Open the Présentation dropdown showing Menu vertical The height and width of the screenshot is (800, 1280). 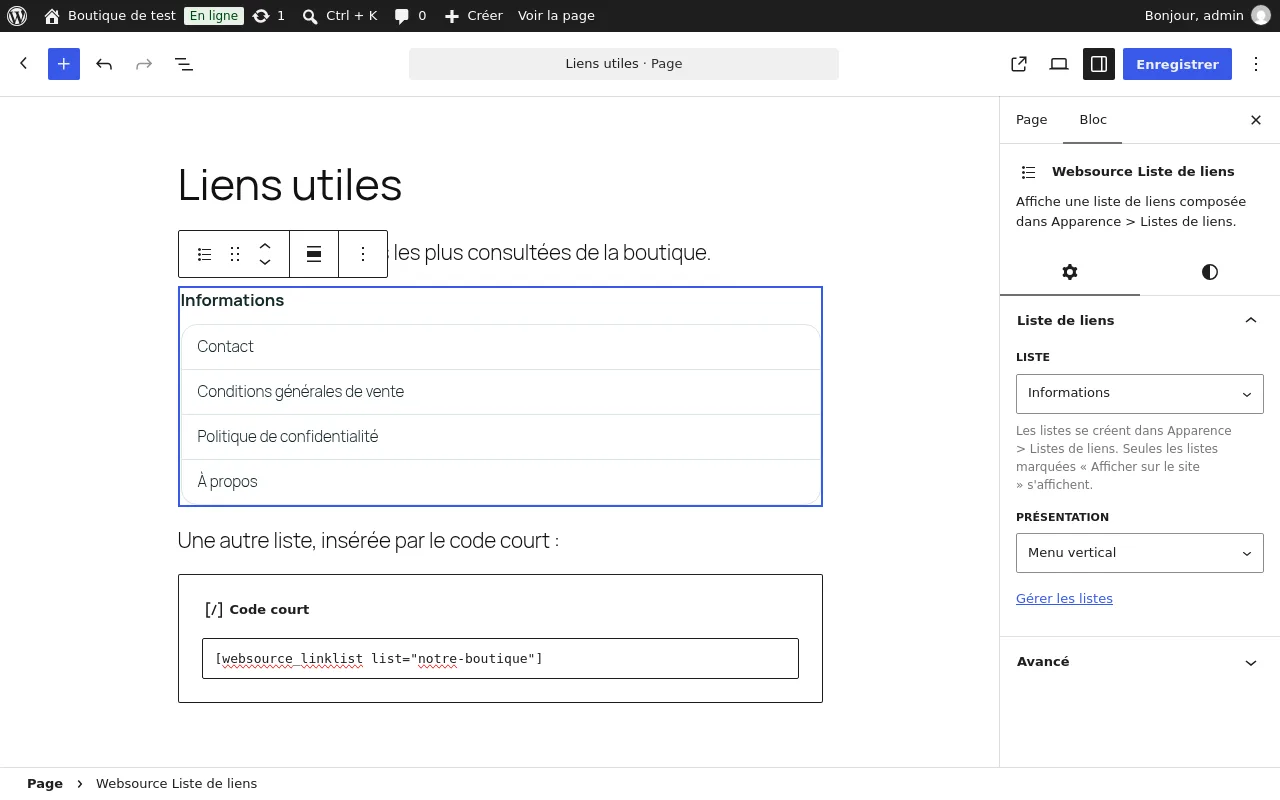click(x=1140, y=553)
